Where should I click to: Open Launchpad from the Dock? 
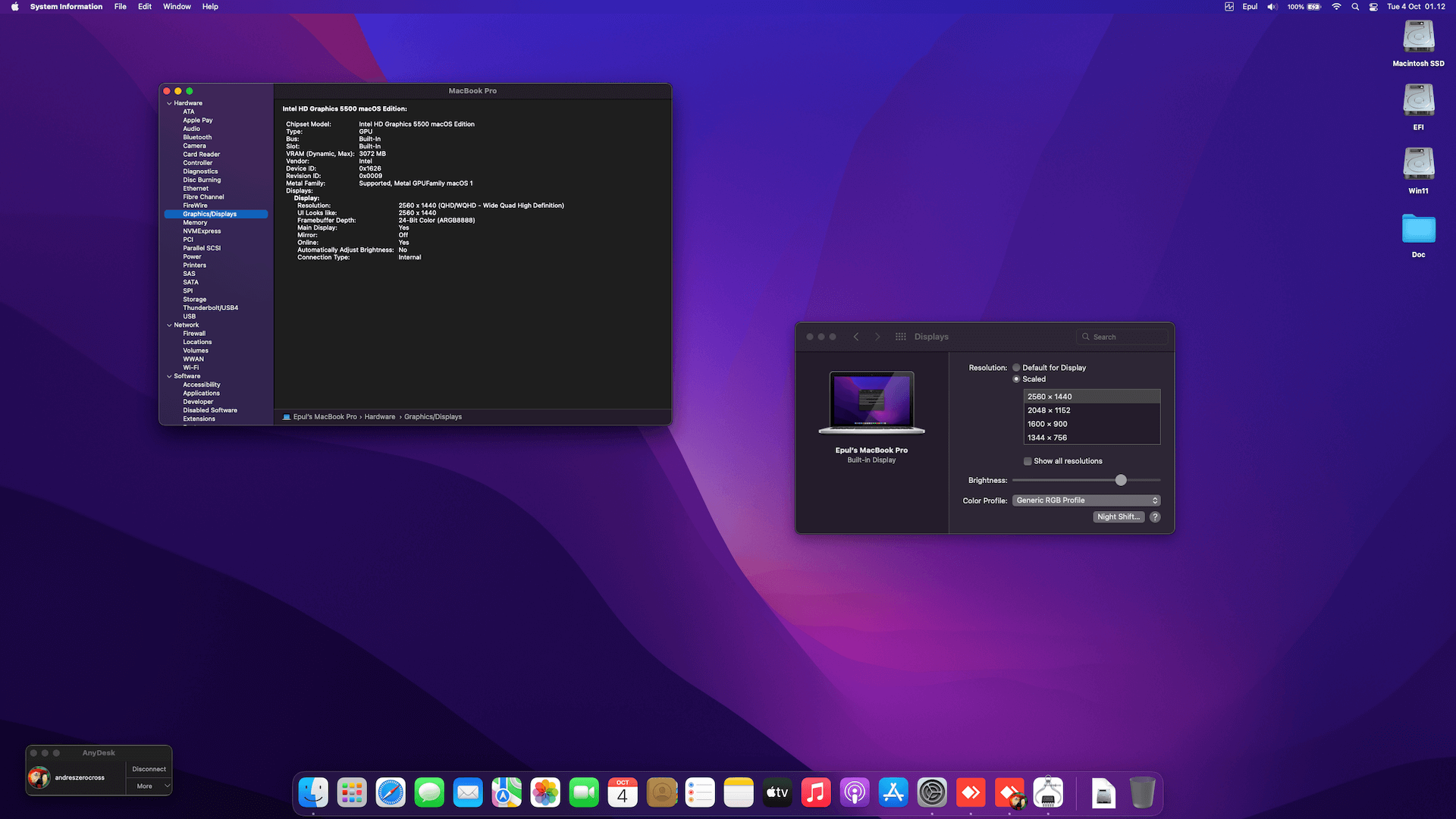(352, 792)
